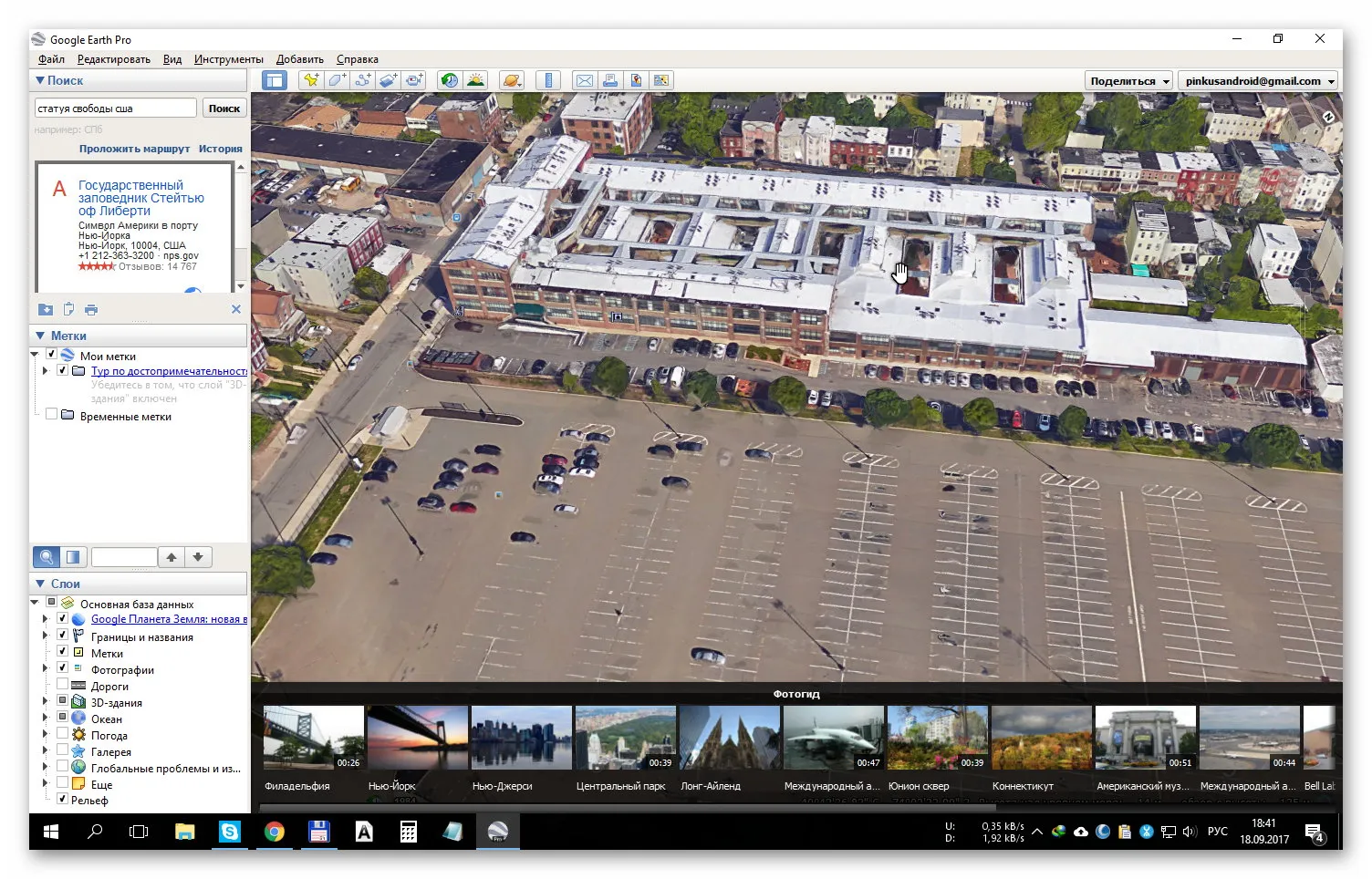Open the Файл menu

[x=51, y=59]
